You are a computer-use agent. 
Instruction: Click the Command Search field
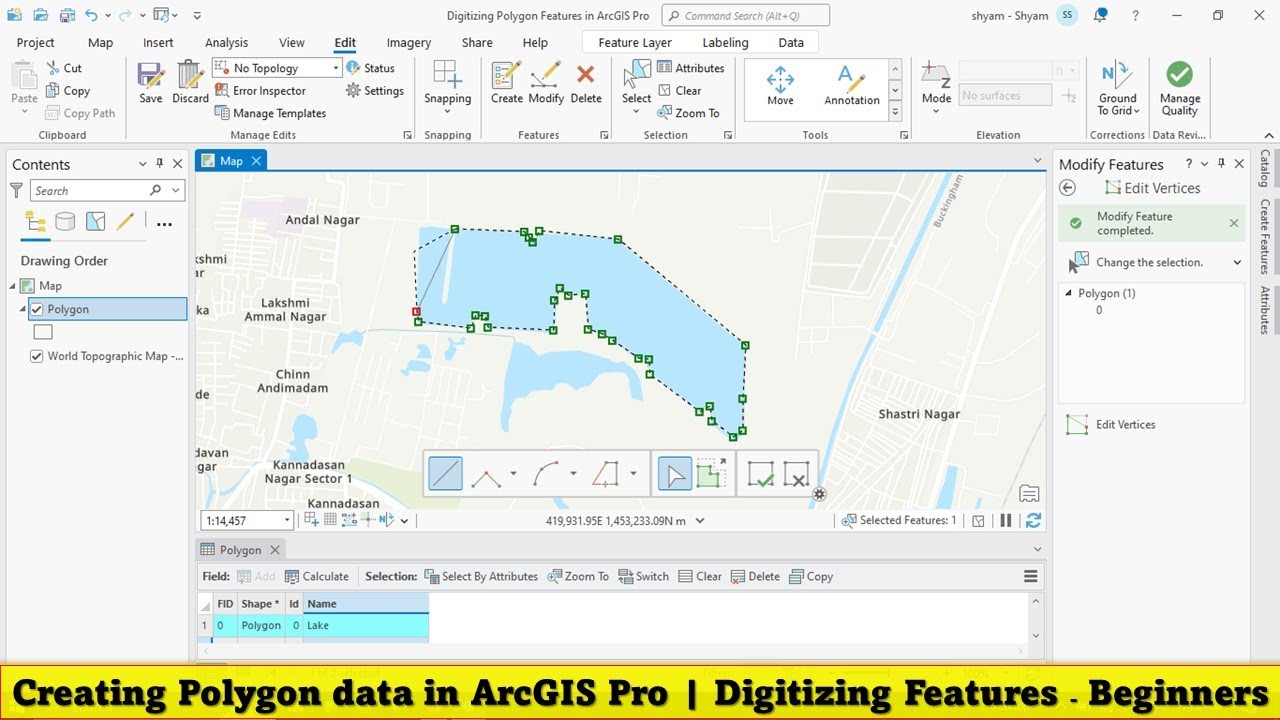tap(744, 16)
